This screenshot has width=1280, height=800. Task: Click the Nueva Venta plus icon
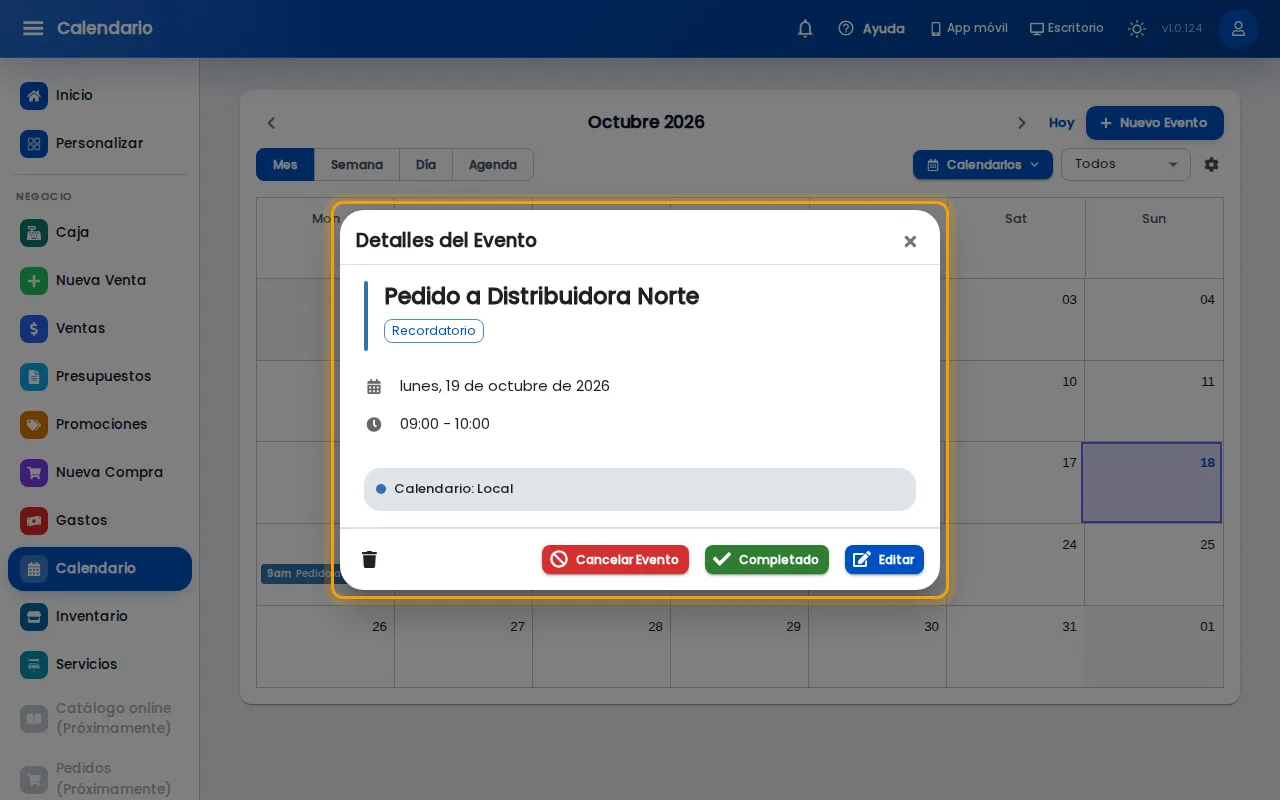(34, 281)
